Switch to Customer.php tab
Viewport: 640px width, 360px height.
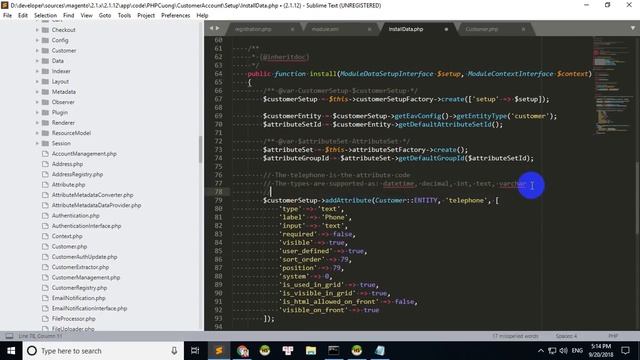tap(482, 29)
